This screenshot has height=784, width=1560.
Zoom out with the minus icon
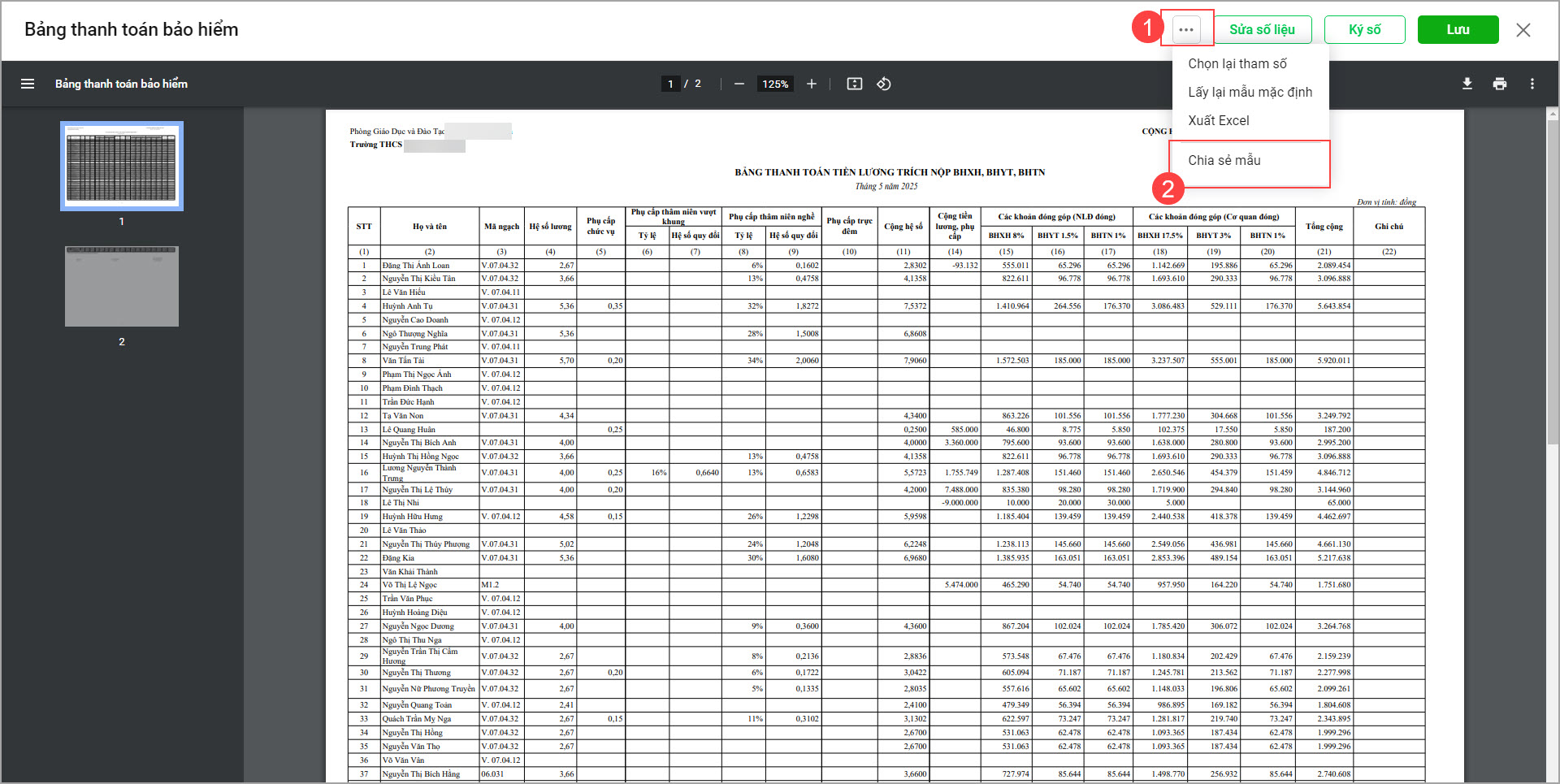[x=739, y=84]
